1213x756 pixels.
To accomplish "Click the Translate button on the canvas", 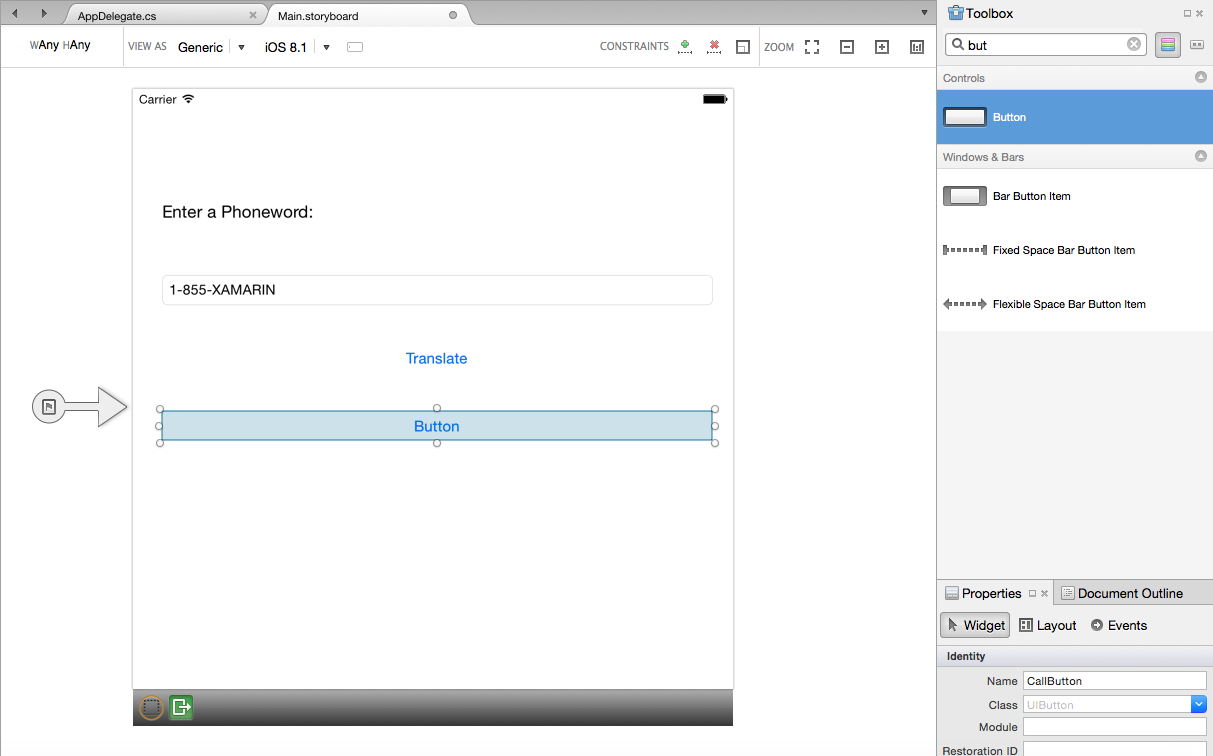I will pos(436,358).
